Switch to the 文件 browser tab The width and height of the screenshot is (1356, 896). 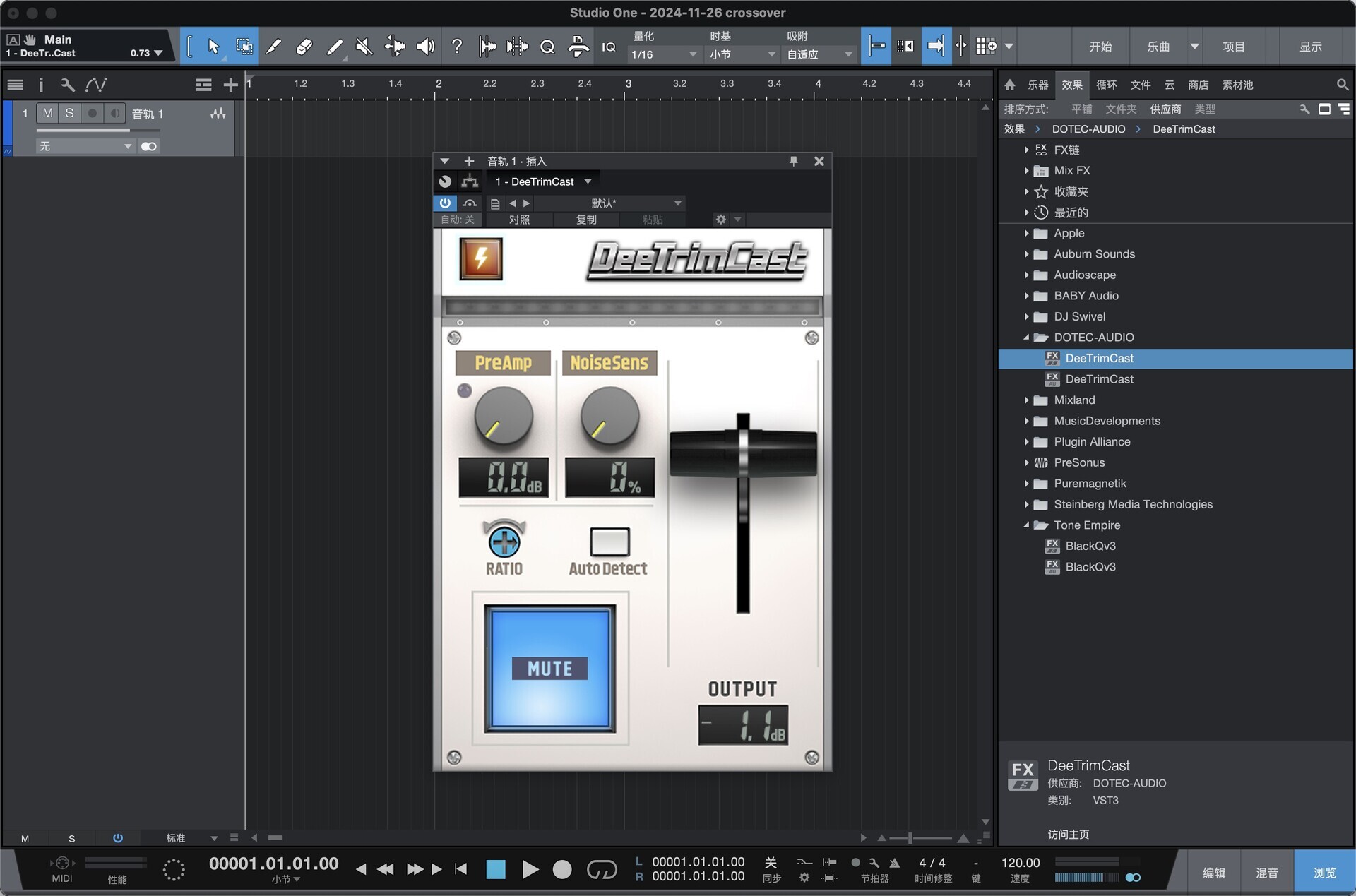1140,85
